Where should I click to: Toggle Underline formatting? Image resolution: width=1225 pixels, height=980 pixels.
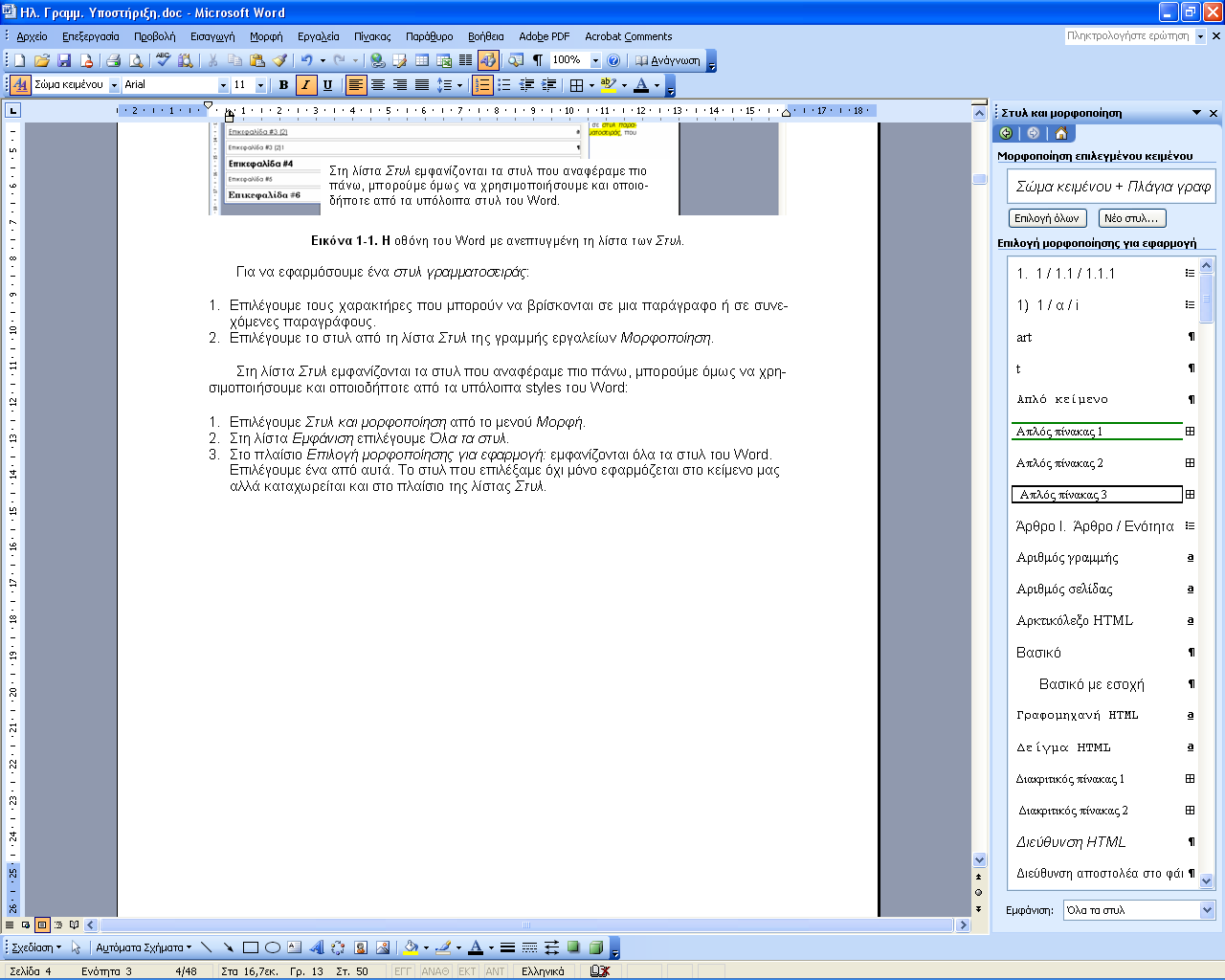(x=327, y=85)
